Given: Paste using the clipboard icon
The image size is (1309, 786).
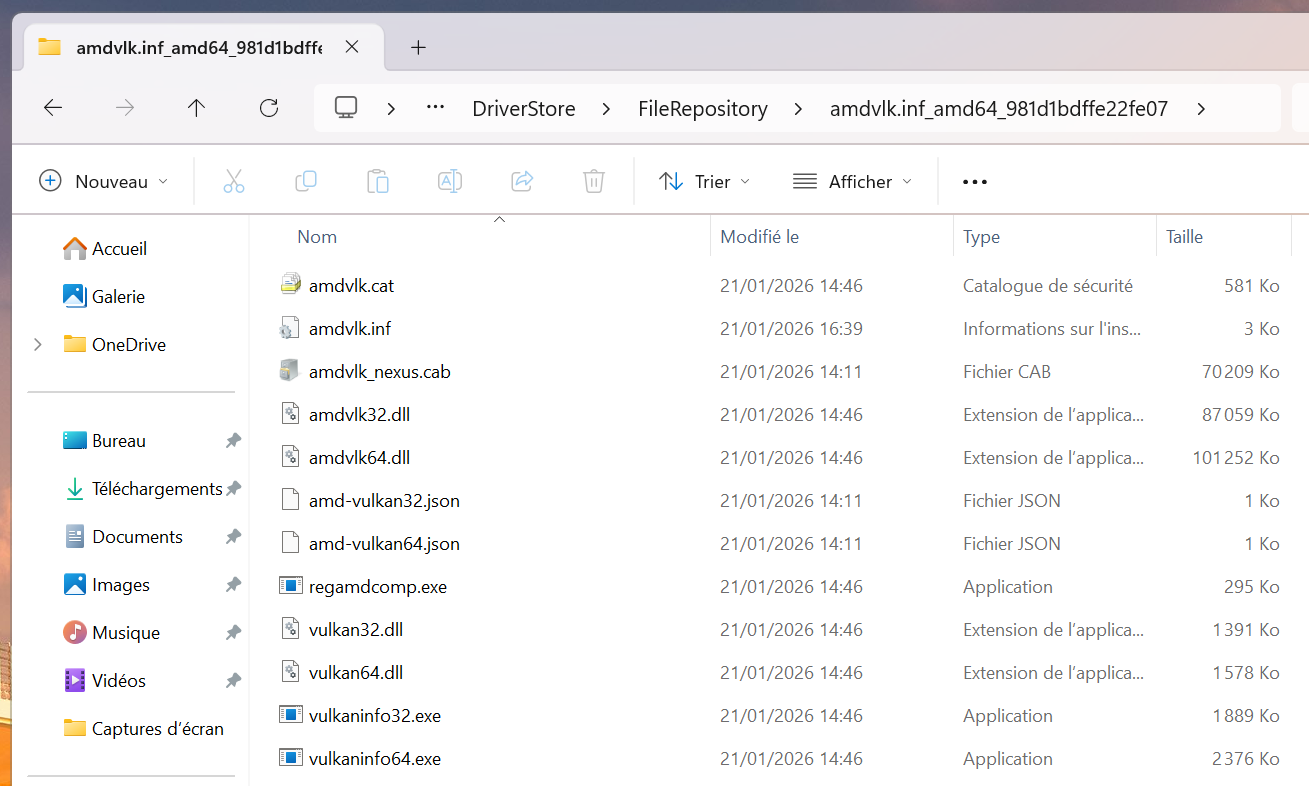Looking at the screenshot, I should (x=377, y=181).
